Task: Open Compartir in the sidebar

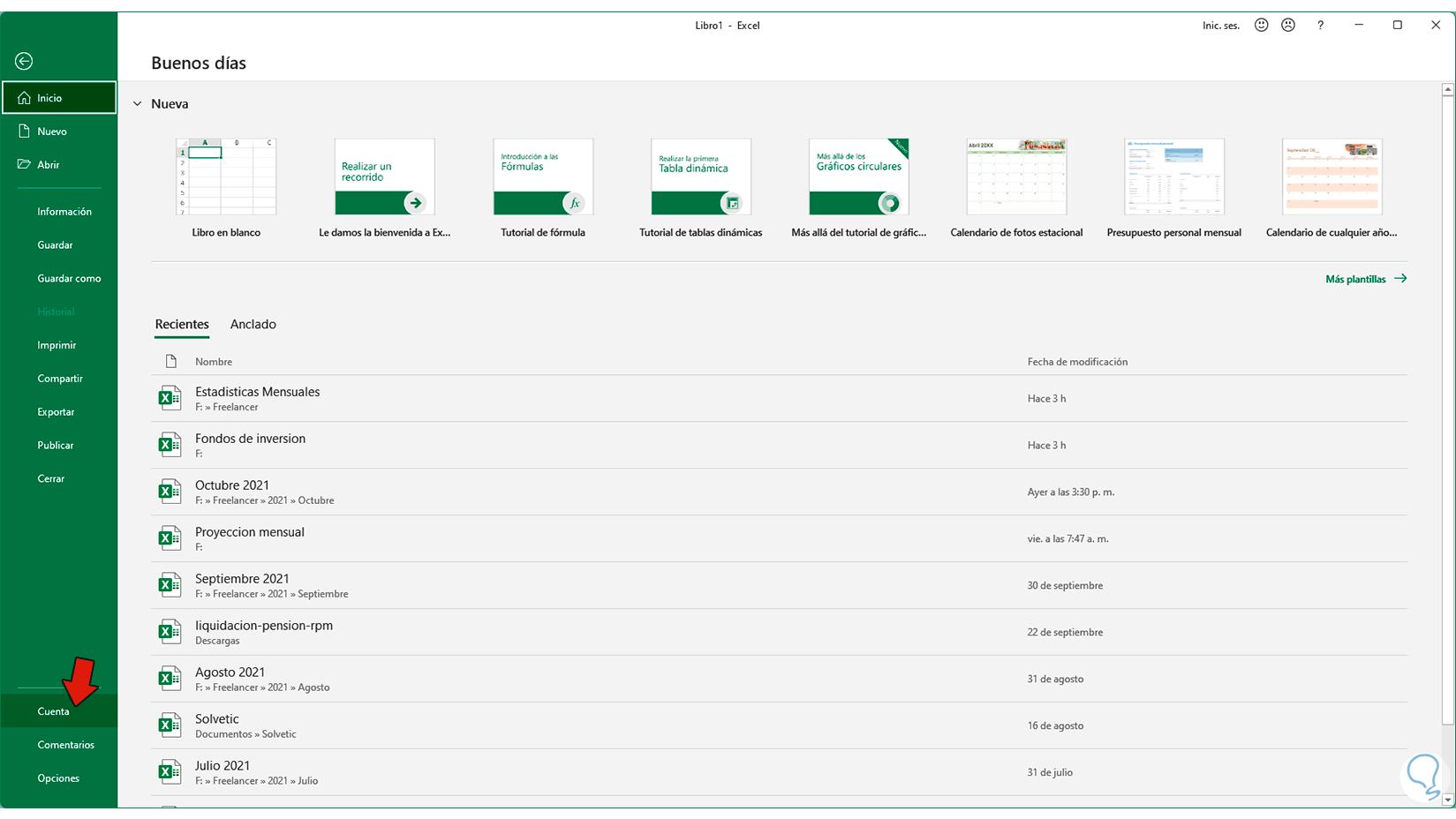Action: [x=59, y=379]
